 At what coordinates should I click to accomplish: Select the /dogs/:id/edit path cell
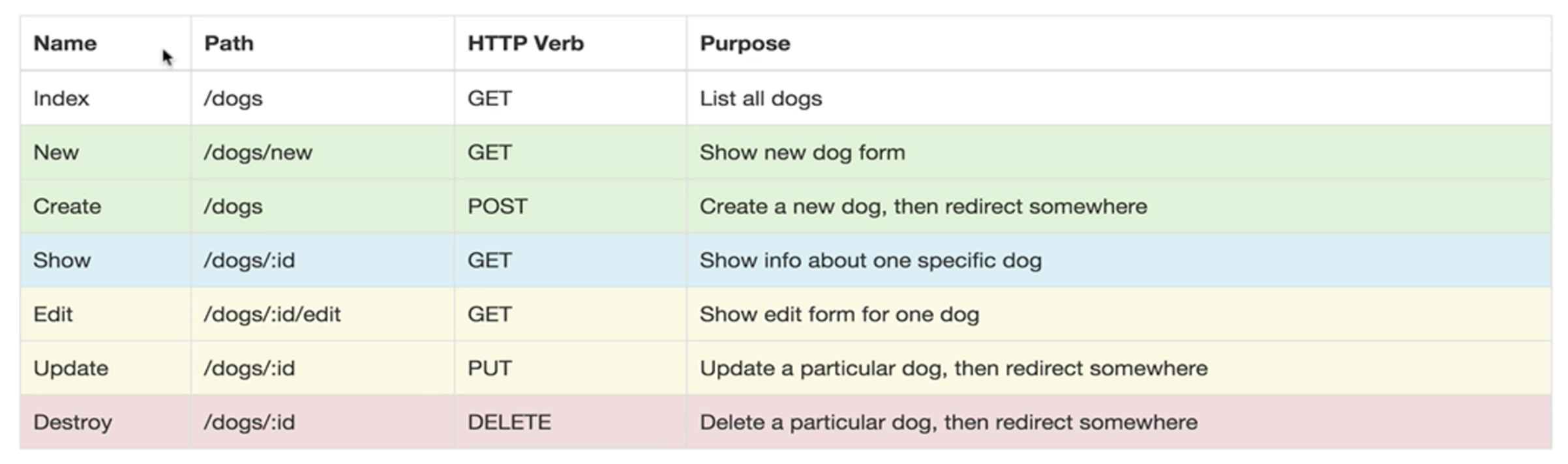click(272, 315)
